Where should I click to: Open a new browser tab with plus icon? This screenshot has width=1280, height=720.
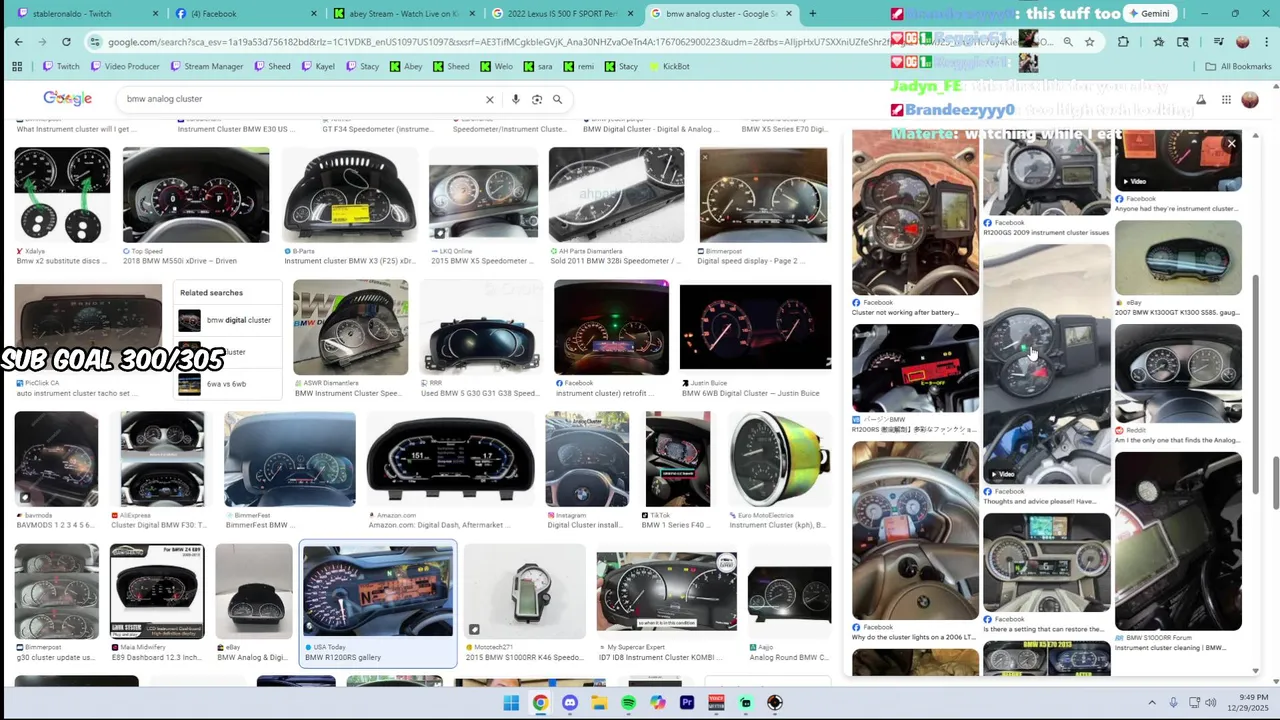[812, 13]
